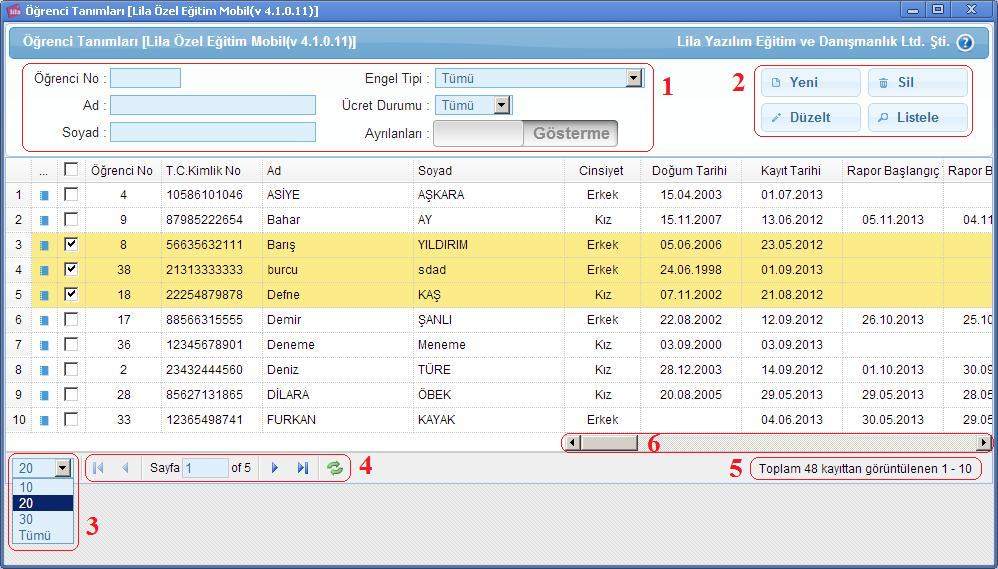Select 10 in the page size list
This screenshot has height=569, width=998.
(x=43, y=487)
